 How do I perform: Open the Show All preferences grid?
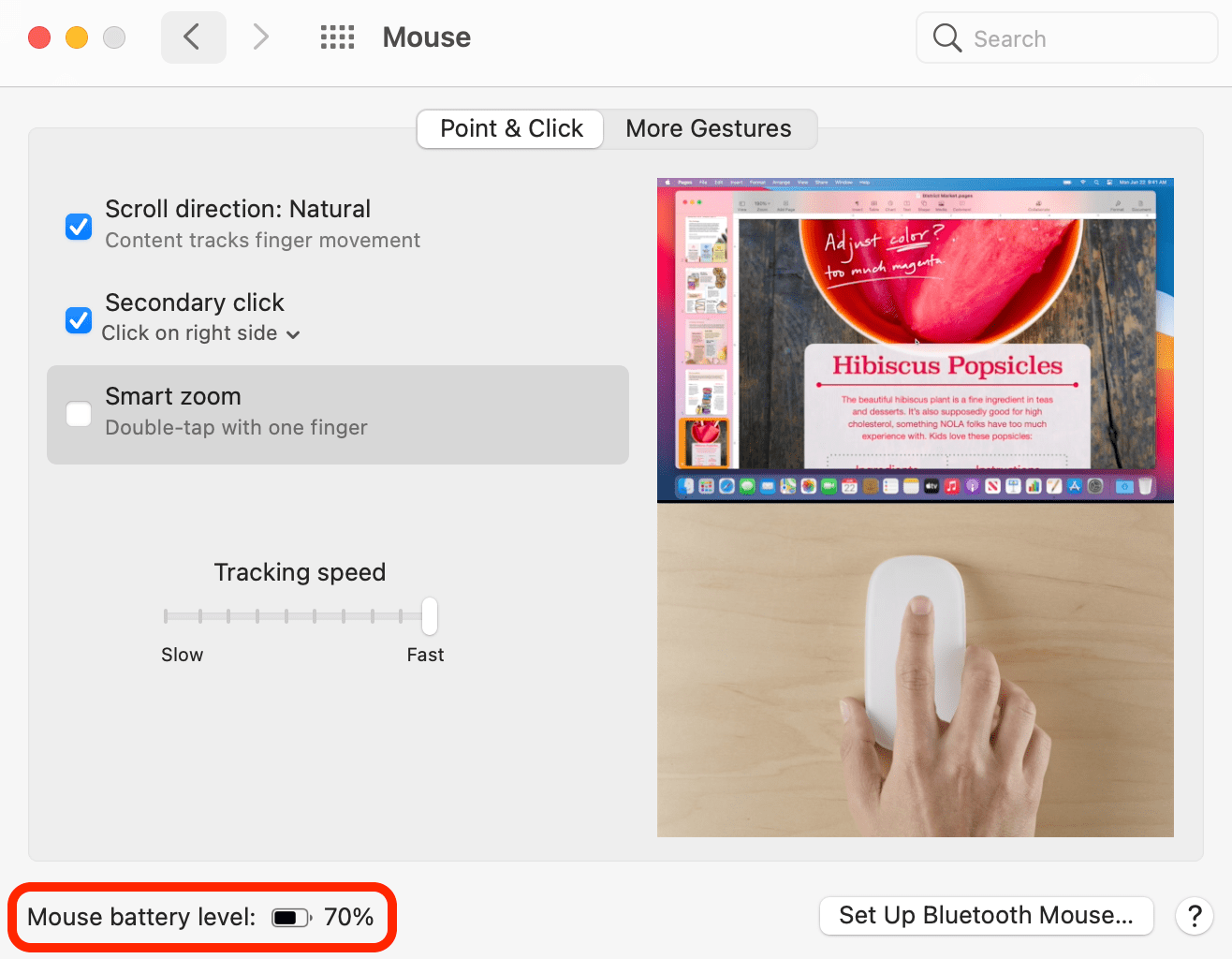point(337,37)
